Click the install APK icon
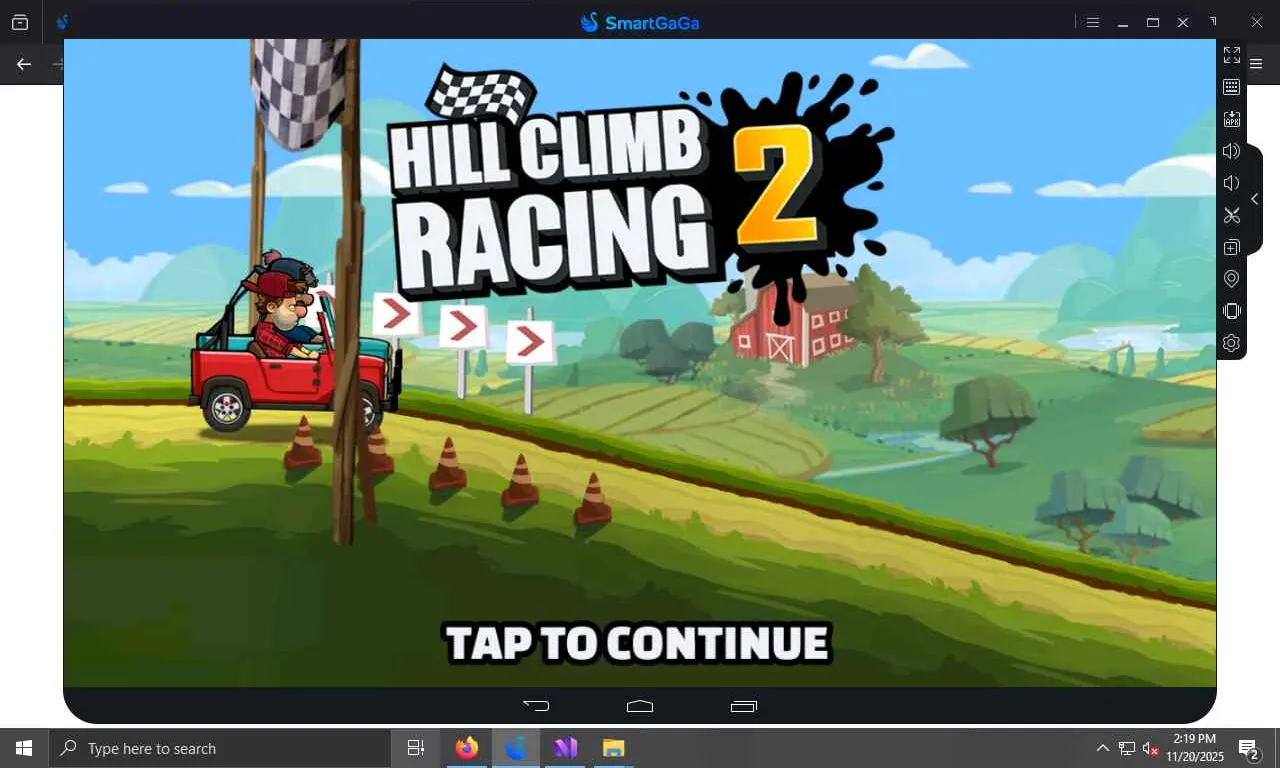 click(x=1231, y=119)
